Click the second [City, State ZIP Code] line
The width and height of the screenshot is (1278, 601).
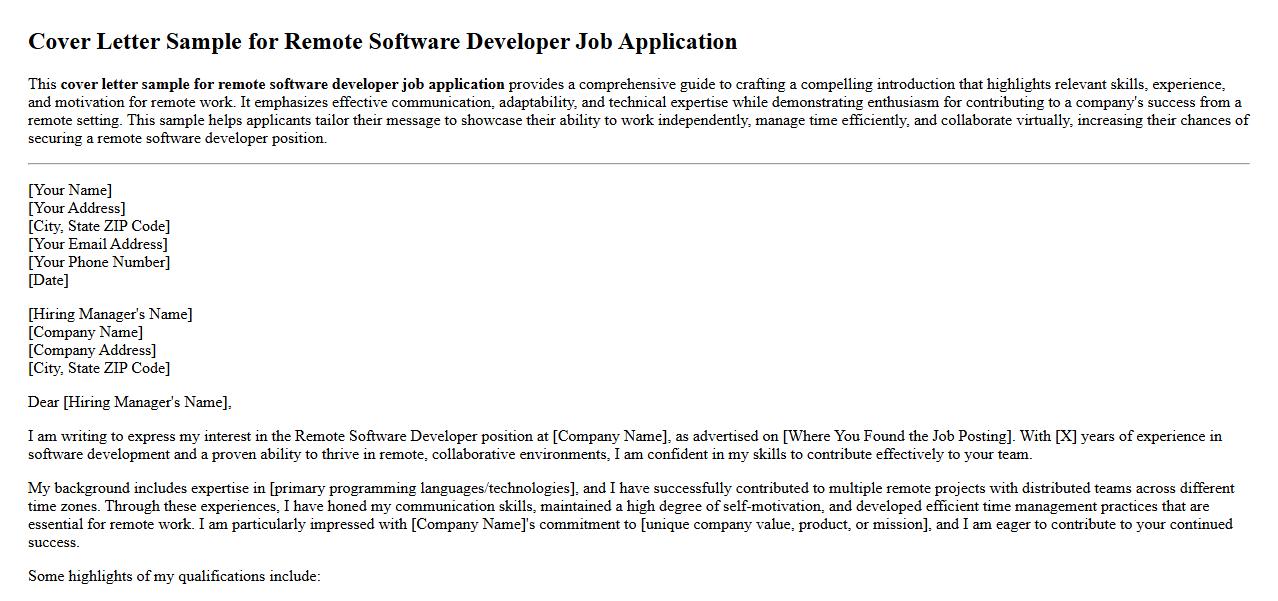(99, 368)
